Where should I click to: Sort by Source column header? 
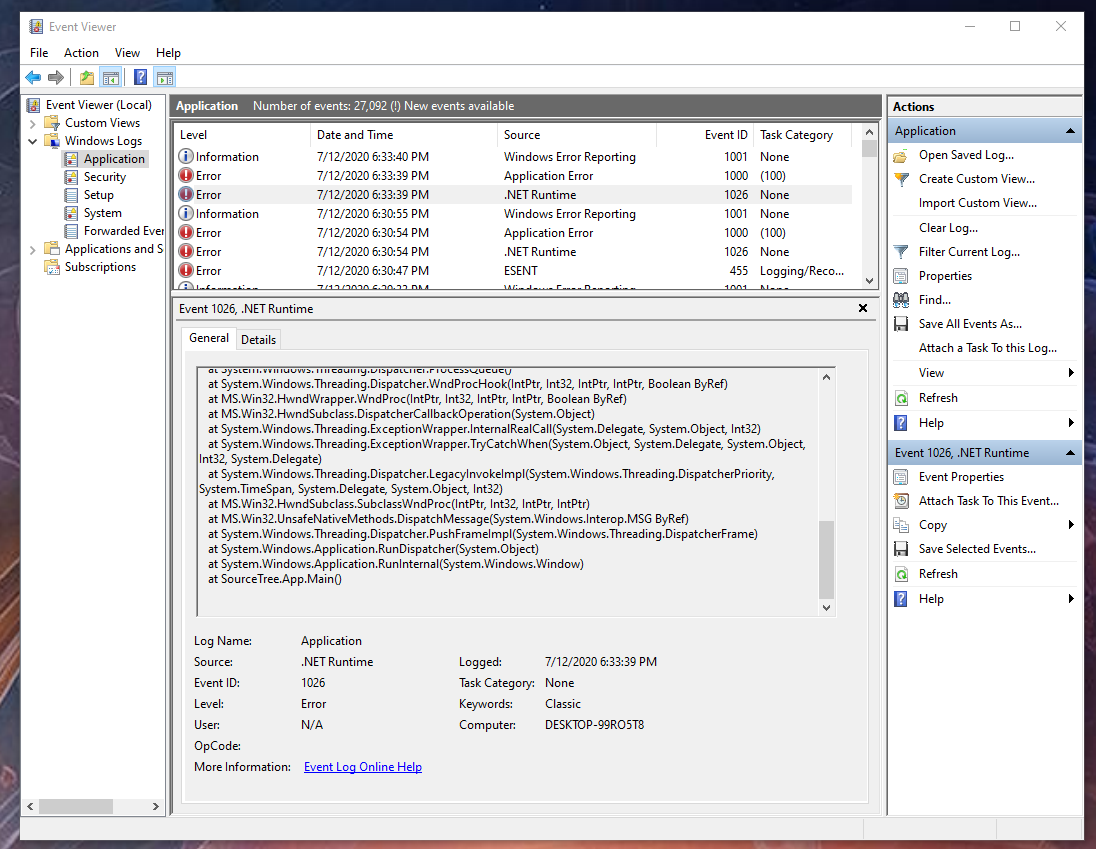(577, 135)
